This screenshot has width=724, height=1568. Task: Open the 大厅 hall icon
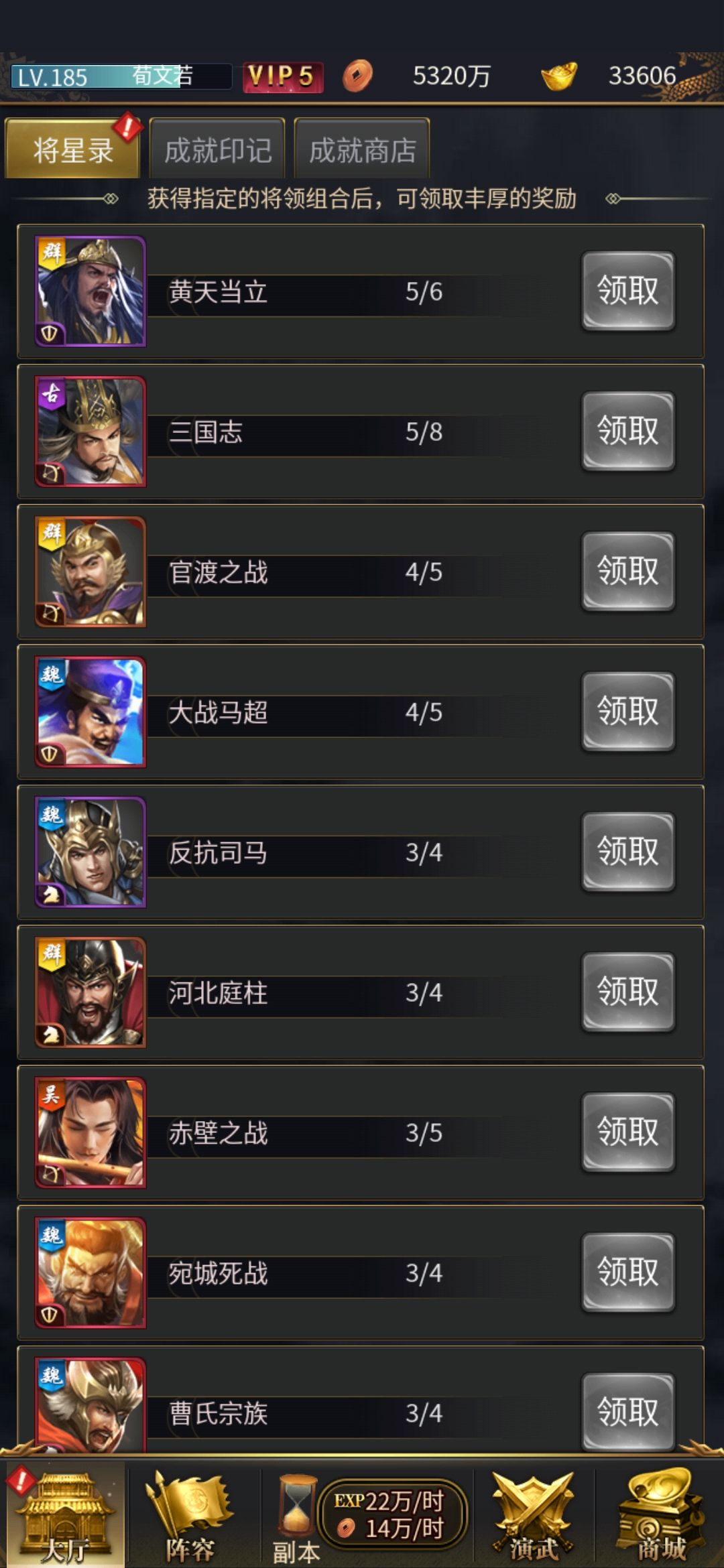click(64, 1516)
